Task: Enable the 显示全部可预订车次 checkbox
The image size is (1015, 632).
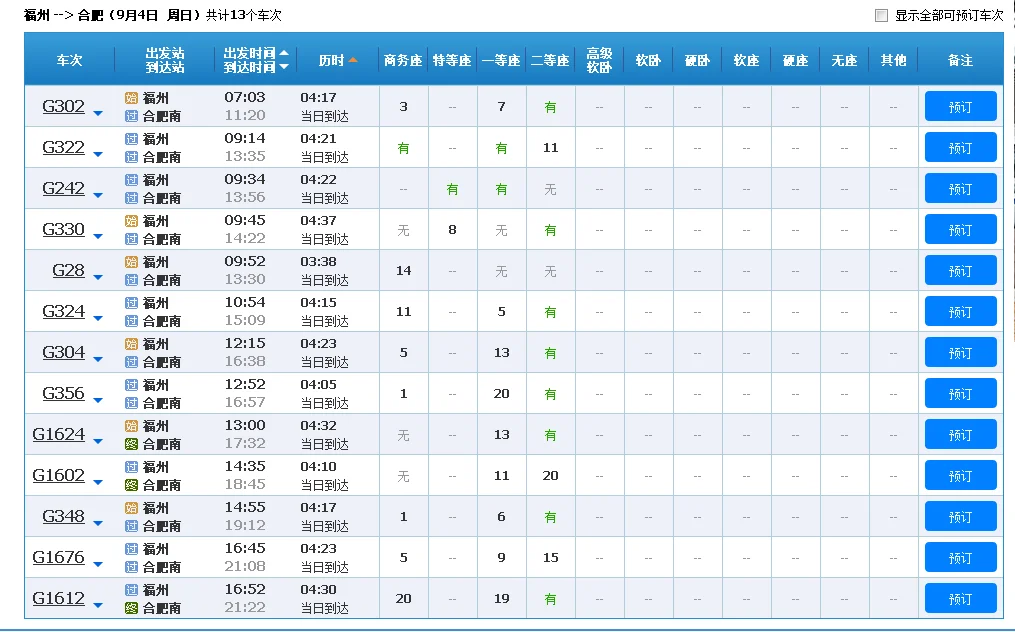Action: [x=879, y=14]
